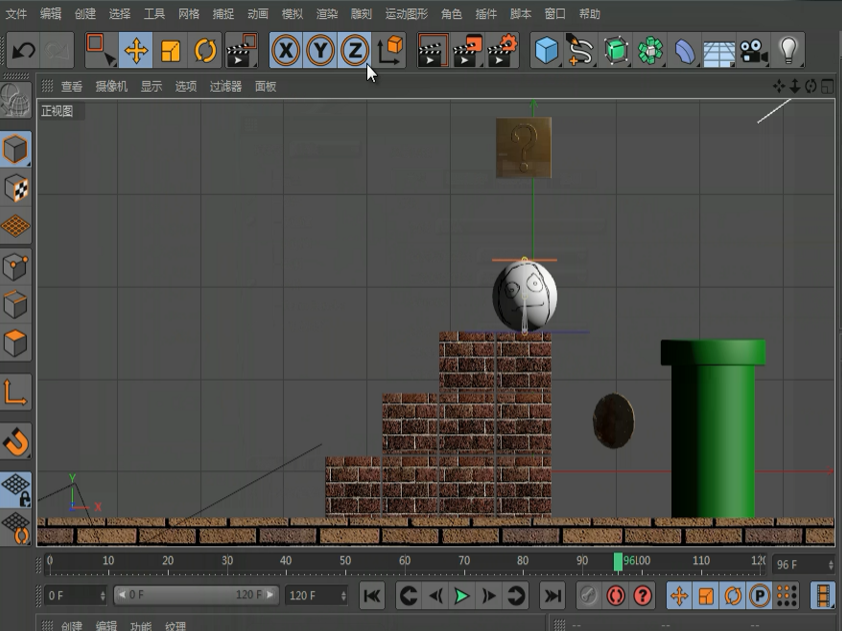The width and height of the screenshot is (842, 631).
Task: Click the timeline ruler at frame 50
Action: coord(345,563)
